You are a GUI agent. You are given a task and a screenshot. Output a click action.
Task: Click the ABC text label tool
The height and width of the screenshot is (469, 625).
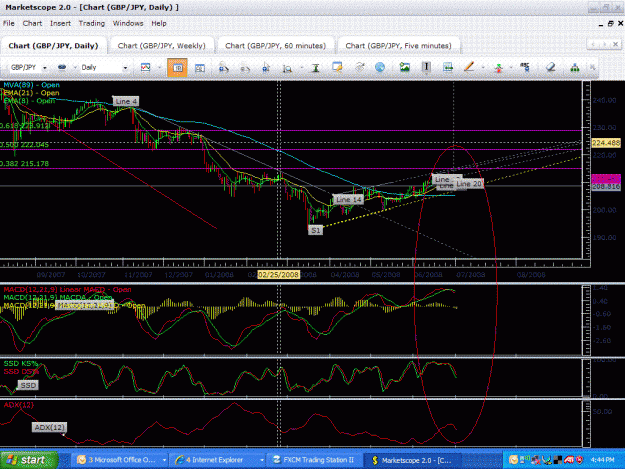click(x=525, y=67)
